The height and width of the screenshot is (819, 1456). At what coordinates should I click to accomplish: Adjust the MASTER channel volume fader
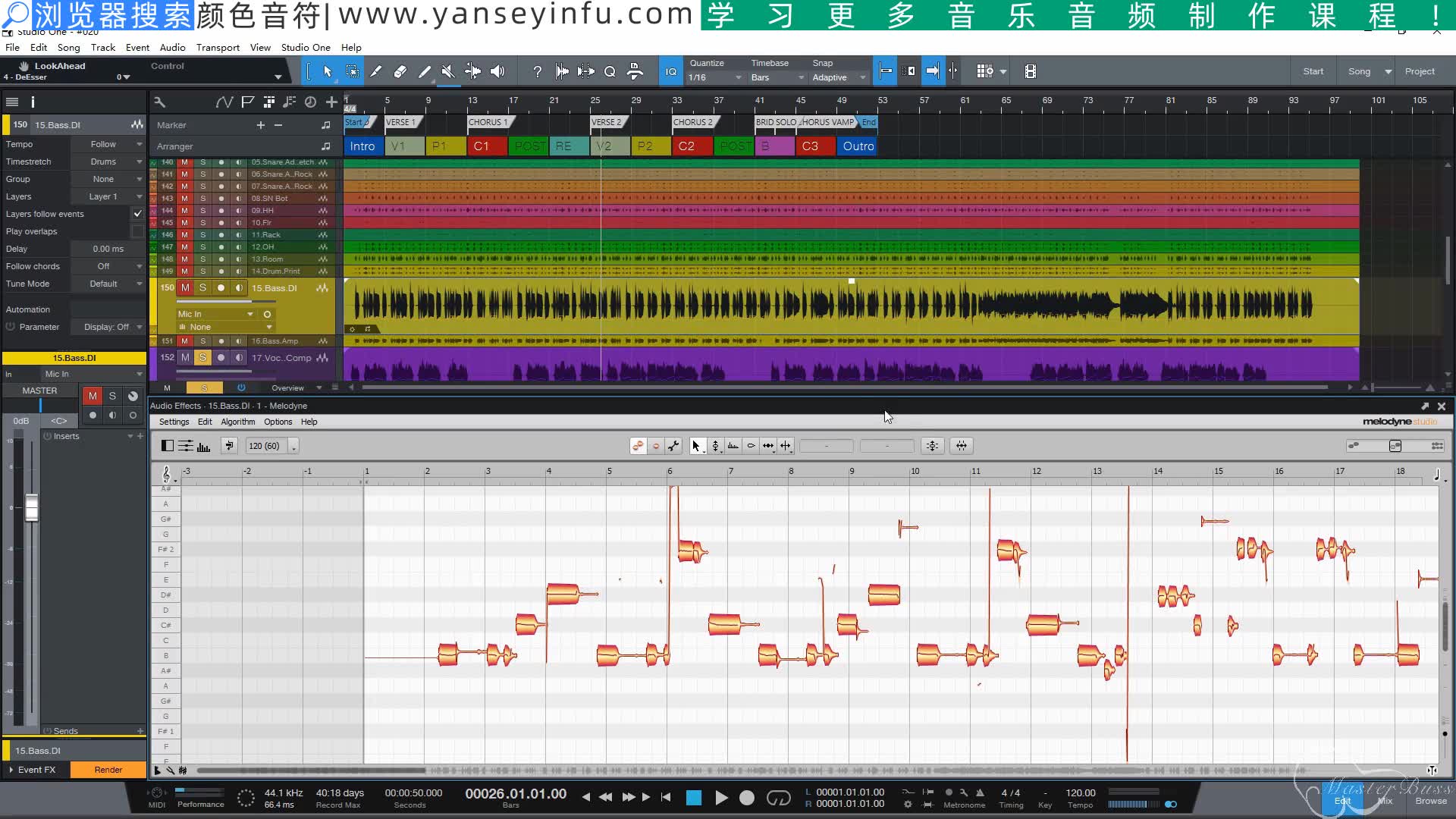32,507
